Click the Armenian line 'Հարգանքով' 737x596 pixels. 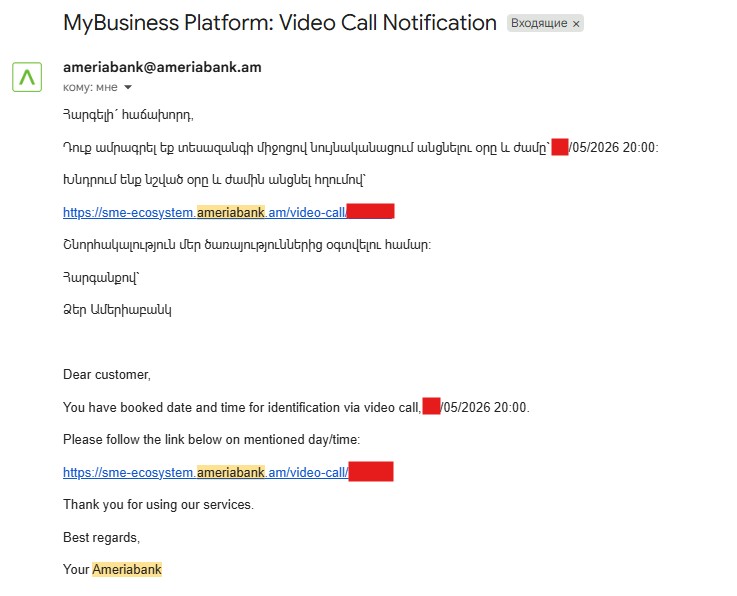(102, 278)
